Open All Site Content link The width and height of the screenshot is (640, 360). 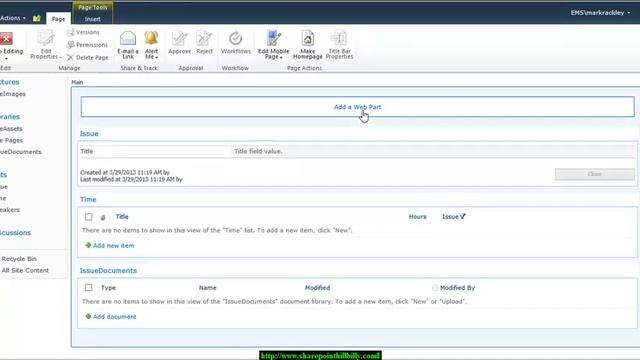point(25,270)
